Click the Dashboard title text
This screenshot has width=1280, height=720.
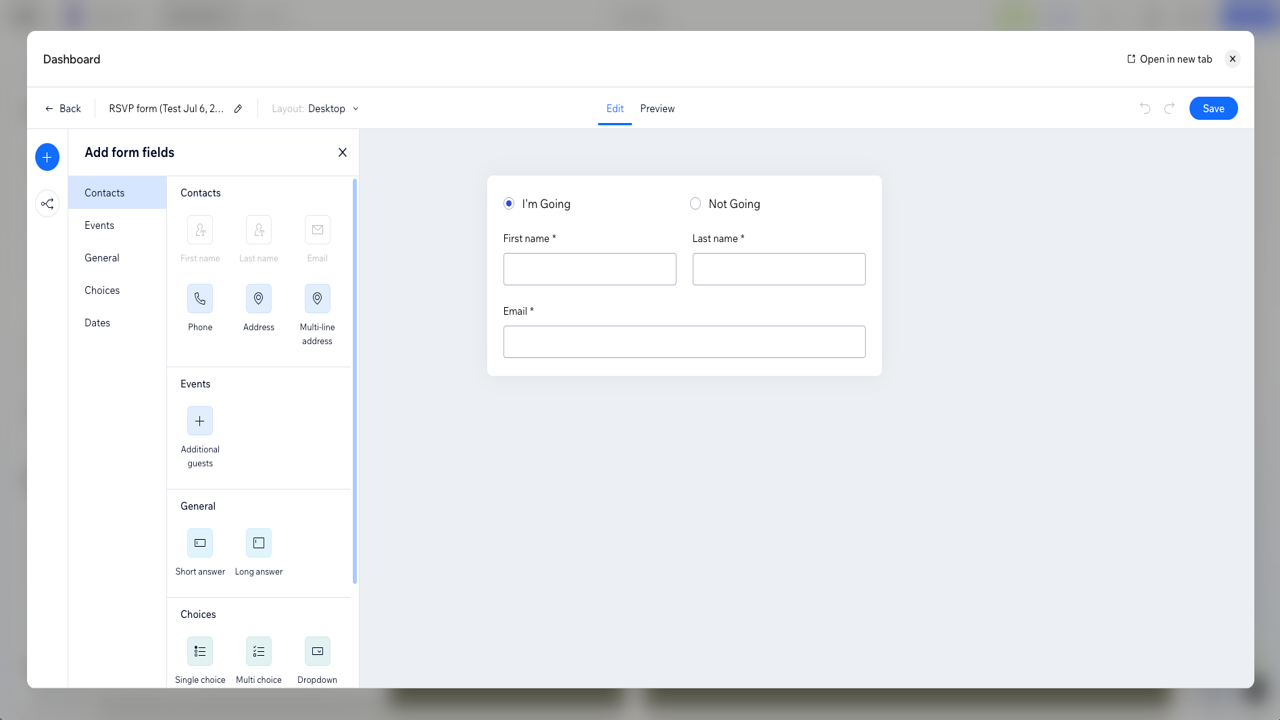pyautogui.click(x=72, y=59)
